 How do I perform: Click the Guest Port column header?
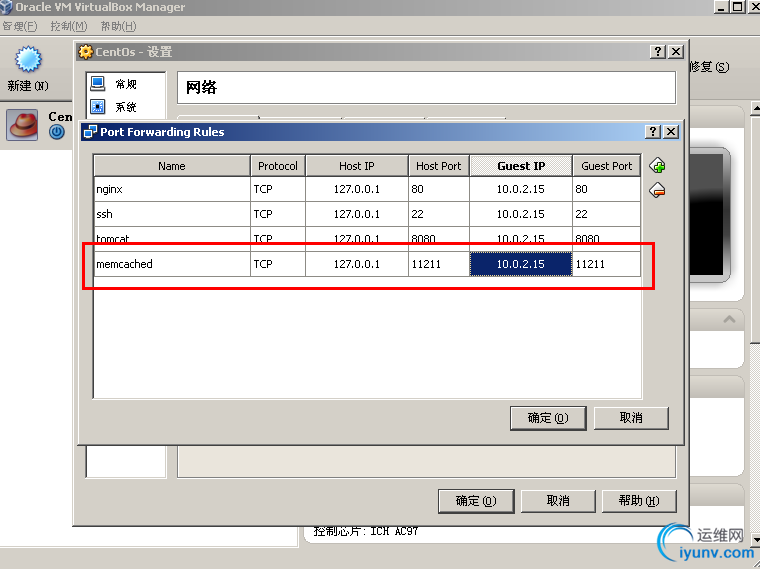(607, 166)
